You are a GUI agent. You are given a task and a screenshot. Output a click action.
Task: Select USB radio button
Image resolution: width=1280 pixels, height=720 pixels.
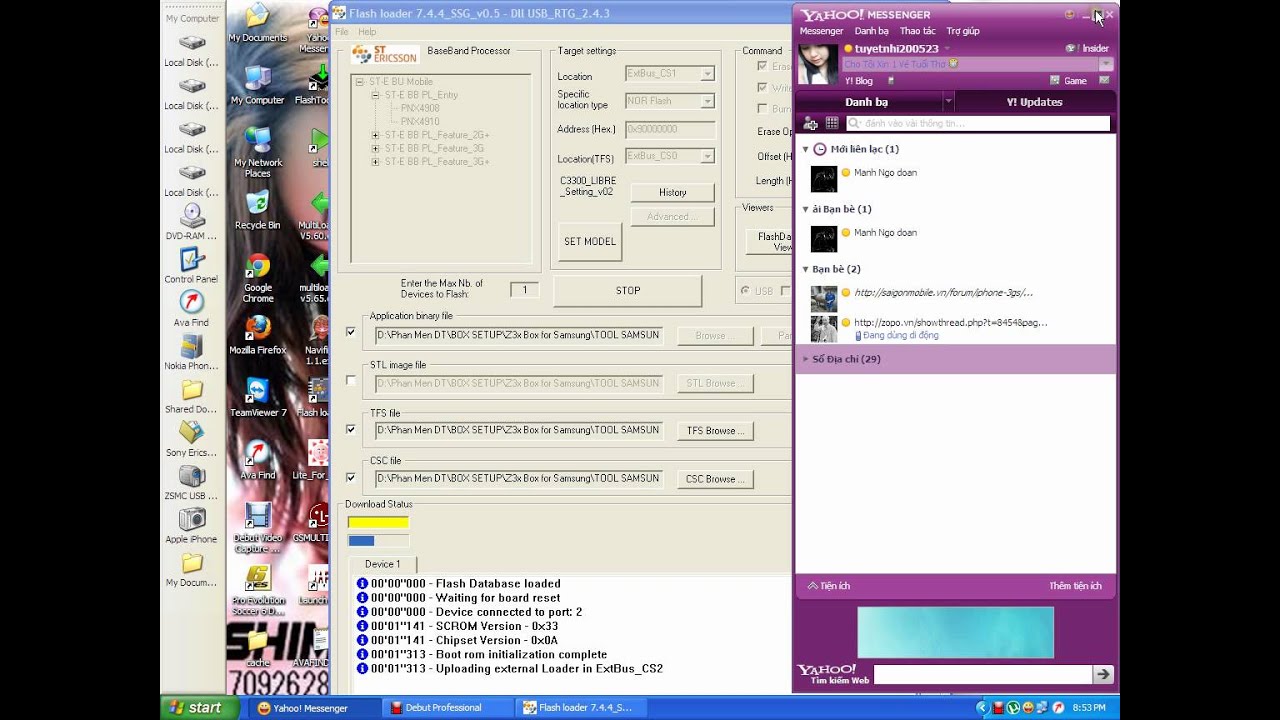click(x=746, y=291)
